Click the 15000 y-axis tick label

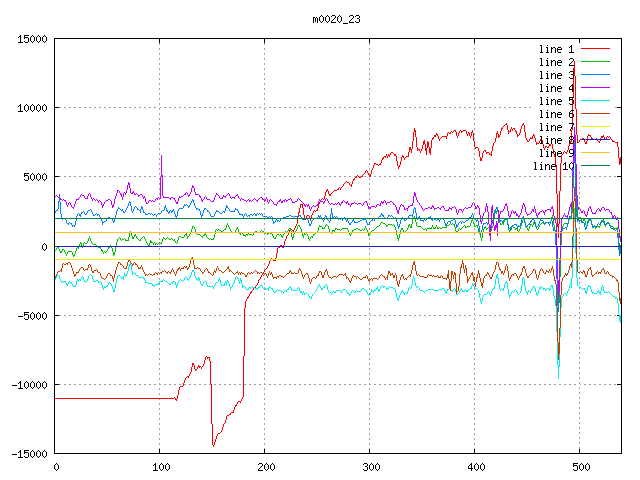[x=32, y=39]
